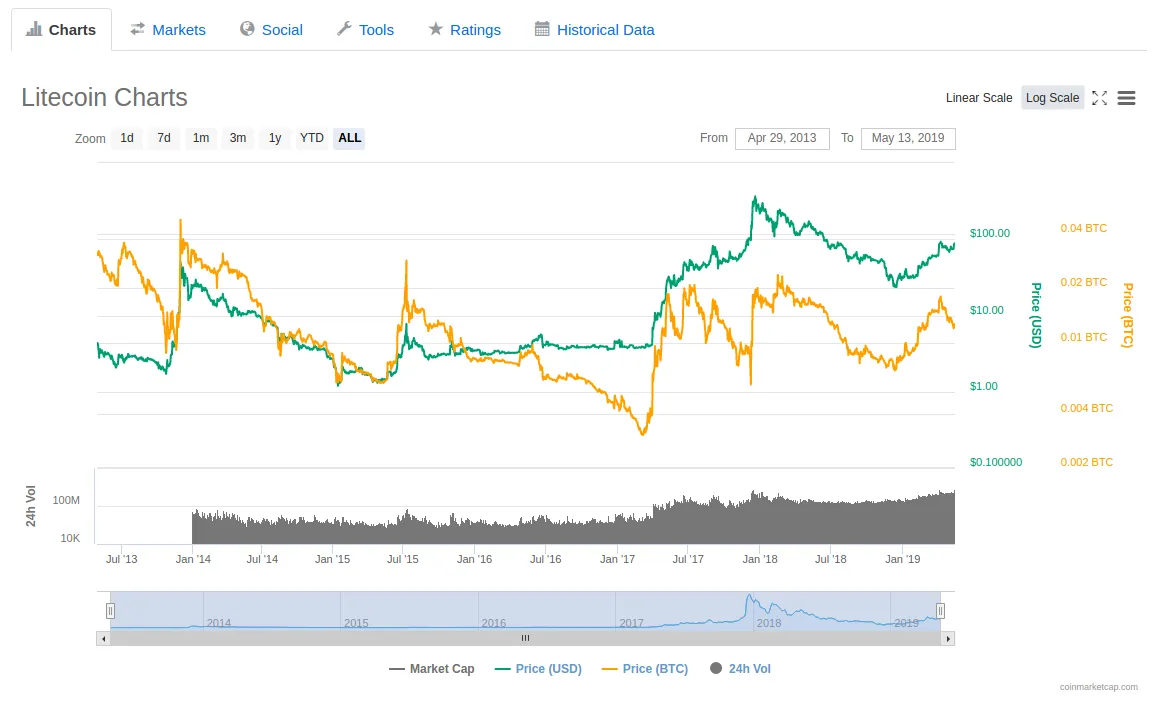
Task: Click the navigator scrollbar thumb
Action: (526, 639)
